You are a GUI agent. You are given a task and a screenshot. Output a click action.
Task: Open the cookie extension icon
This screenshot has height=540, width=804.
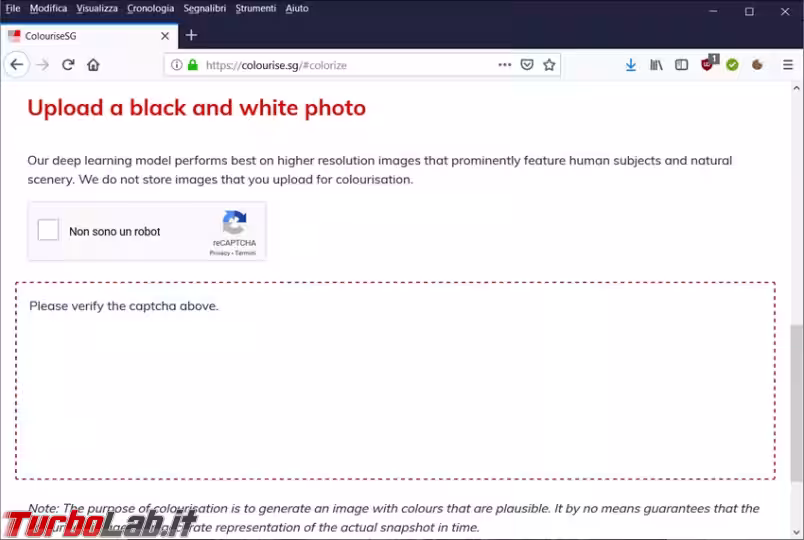coord(757,65)
